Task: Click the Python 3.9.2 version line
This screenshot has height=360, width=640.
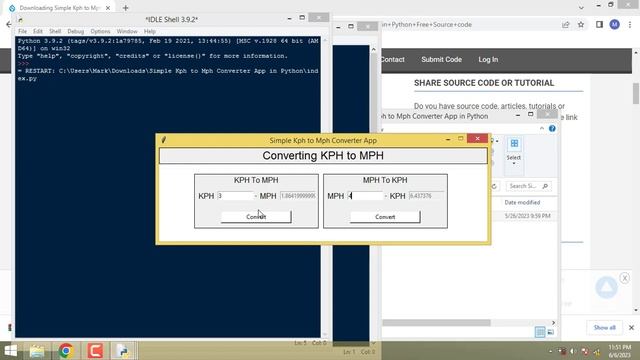Action: click(x=168, y=44)
